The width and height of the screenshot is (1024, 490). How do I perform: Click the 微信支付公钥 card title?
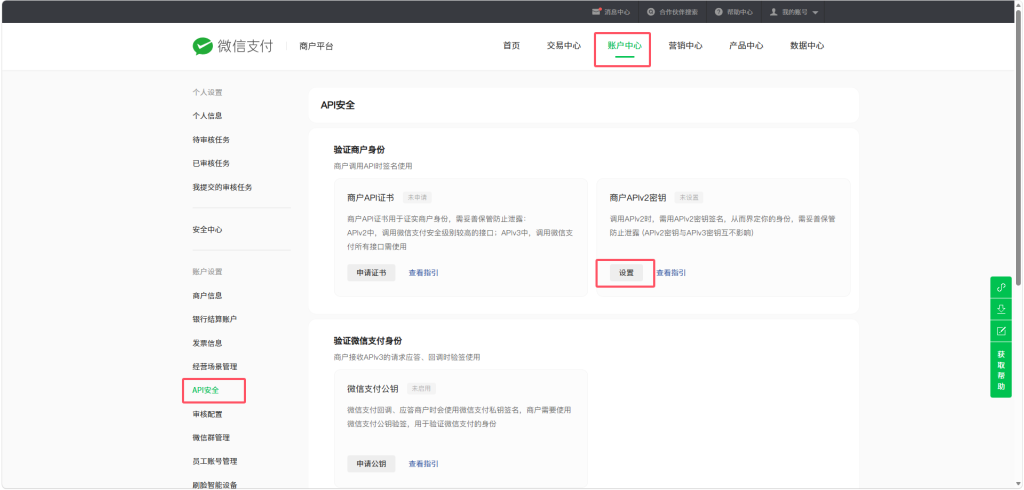pyautogui.click(x=373, y=389)
